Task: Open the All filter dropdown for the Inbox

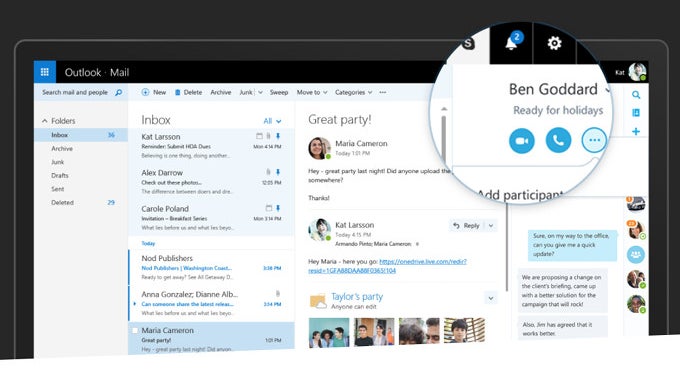Action: pyautogui.click(x=272, y=121)
